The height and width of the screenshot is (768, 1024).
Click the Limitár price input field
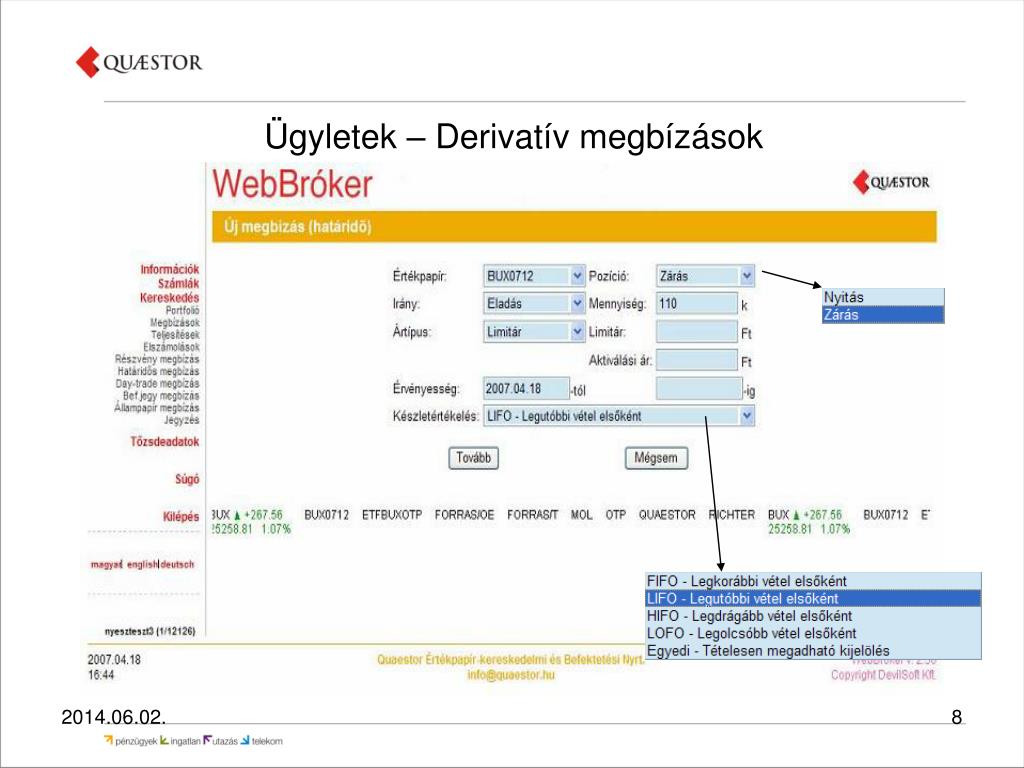point(697,332)
